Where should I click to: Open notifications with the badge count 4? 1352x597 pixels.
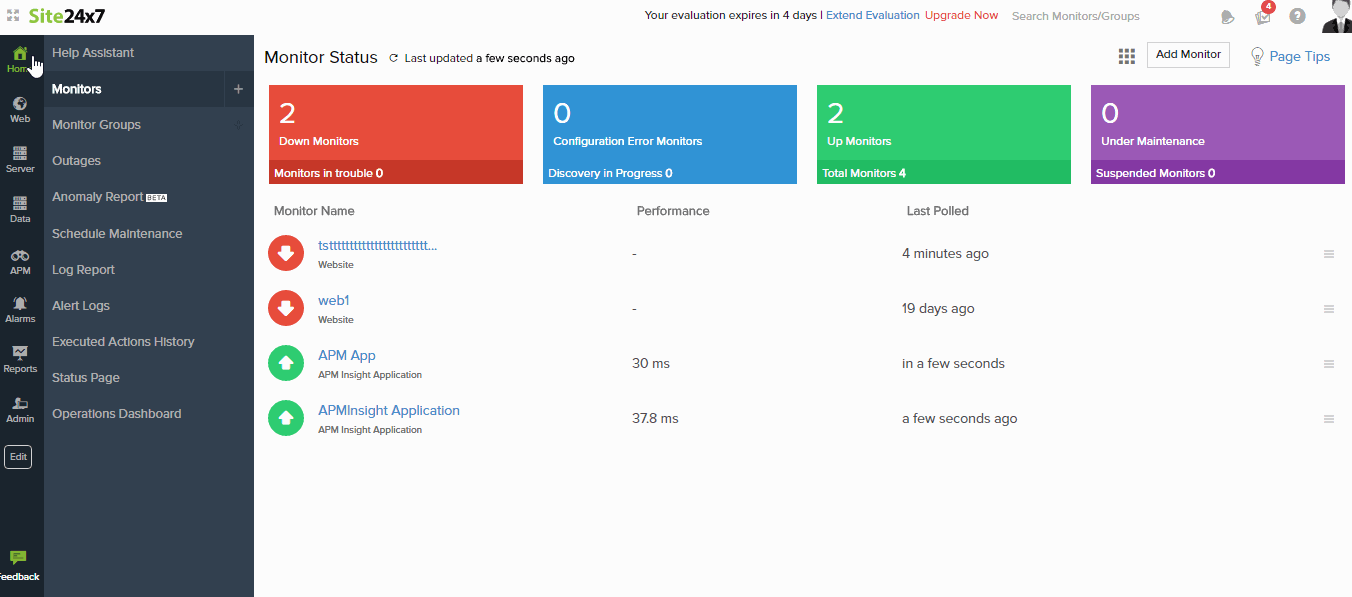tap(1262, 18)
